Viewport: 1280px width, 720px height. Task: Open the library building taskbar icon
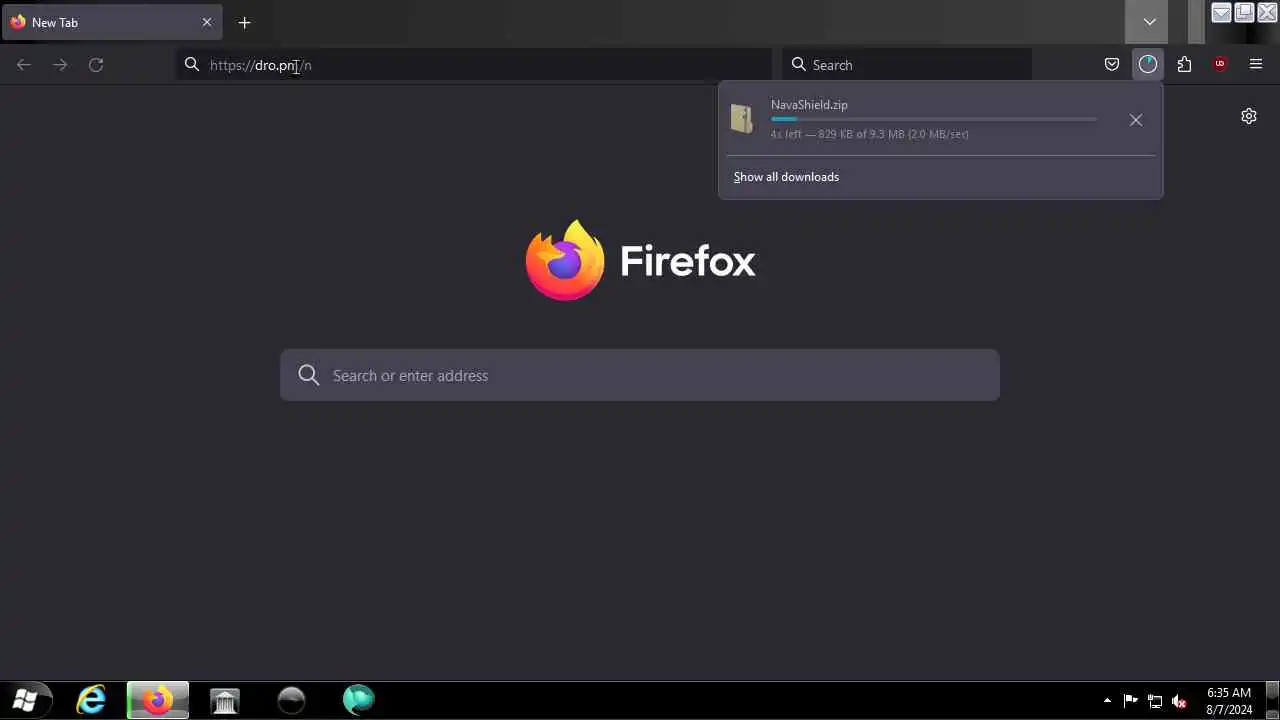tap(225, 700)
